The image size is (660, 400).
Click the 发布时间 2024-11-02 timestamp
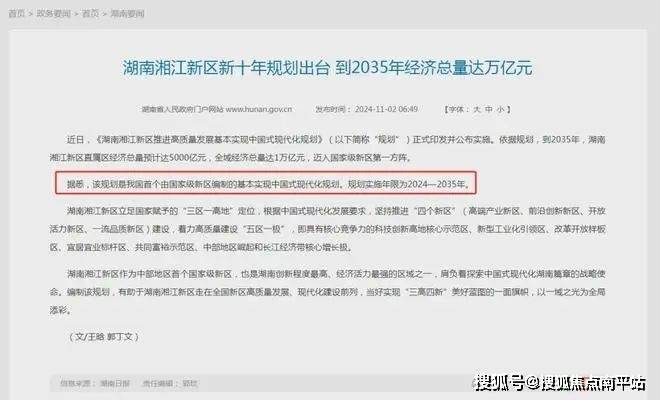coord(366,109)
